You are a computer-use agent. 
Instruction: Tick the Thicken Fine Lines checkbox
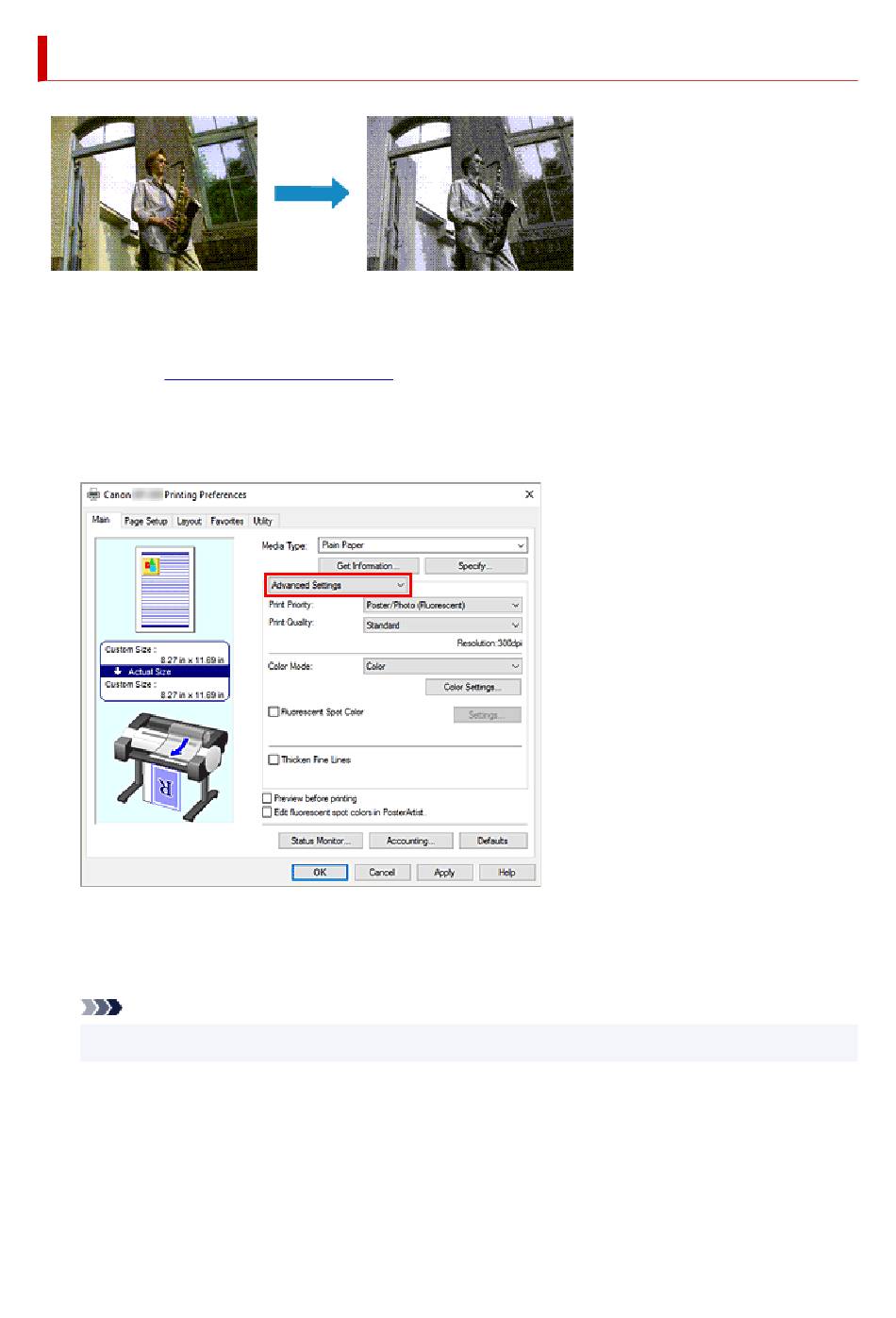coord(274,759)
